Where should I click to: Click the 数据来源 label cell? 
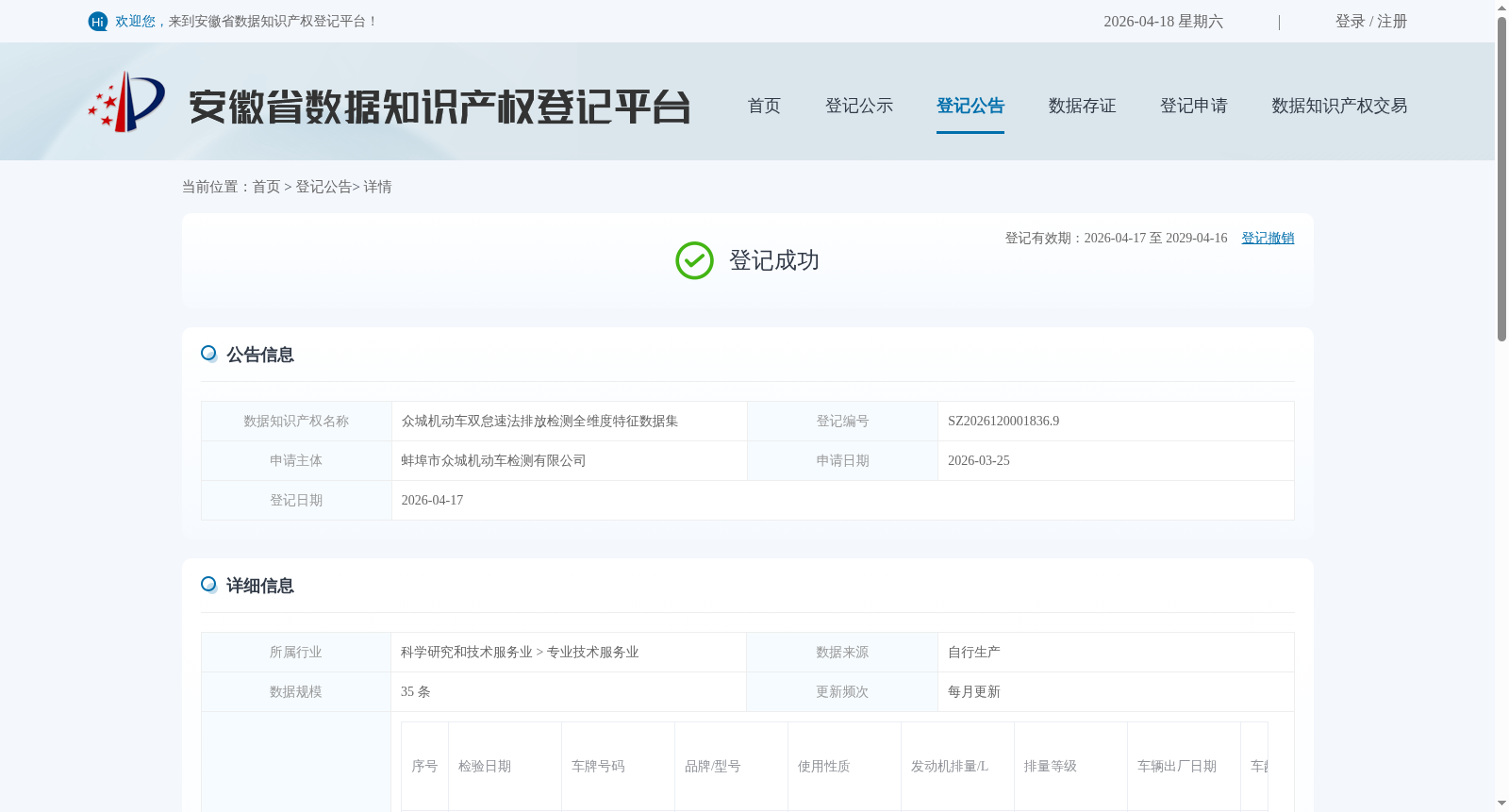click(x=842, y=652)
